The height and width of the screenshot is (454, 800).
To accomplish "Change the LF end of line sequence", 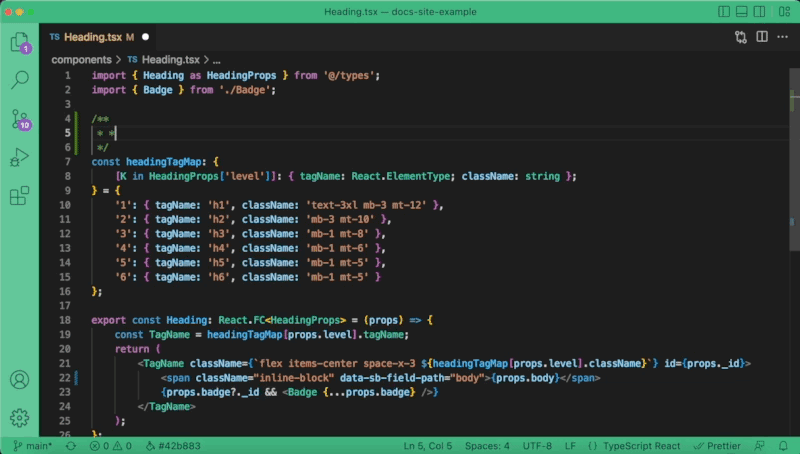I will coord(570,446).
